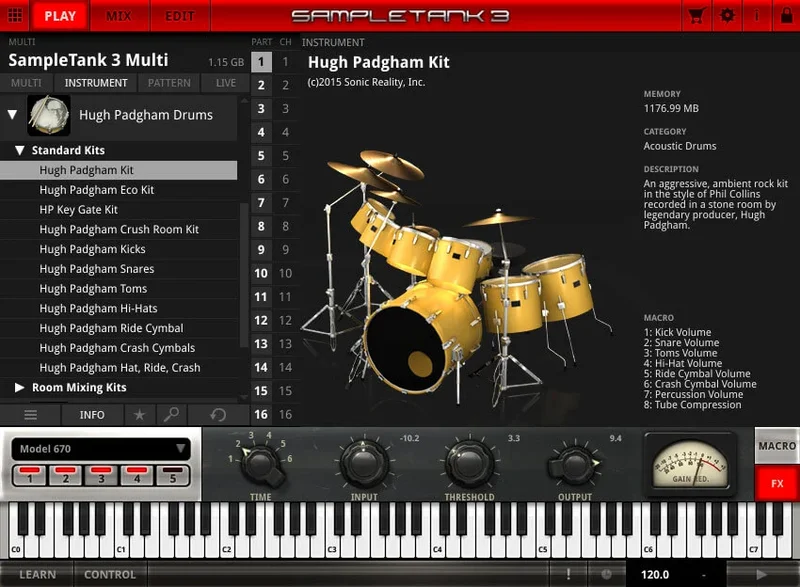Collapse the Hugh Padgham Drums library

12,115
